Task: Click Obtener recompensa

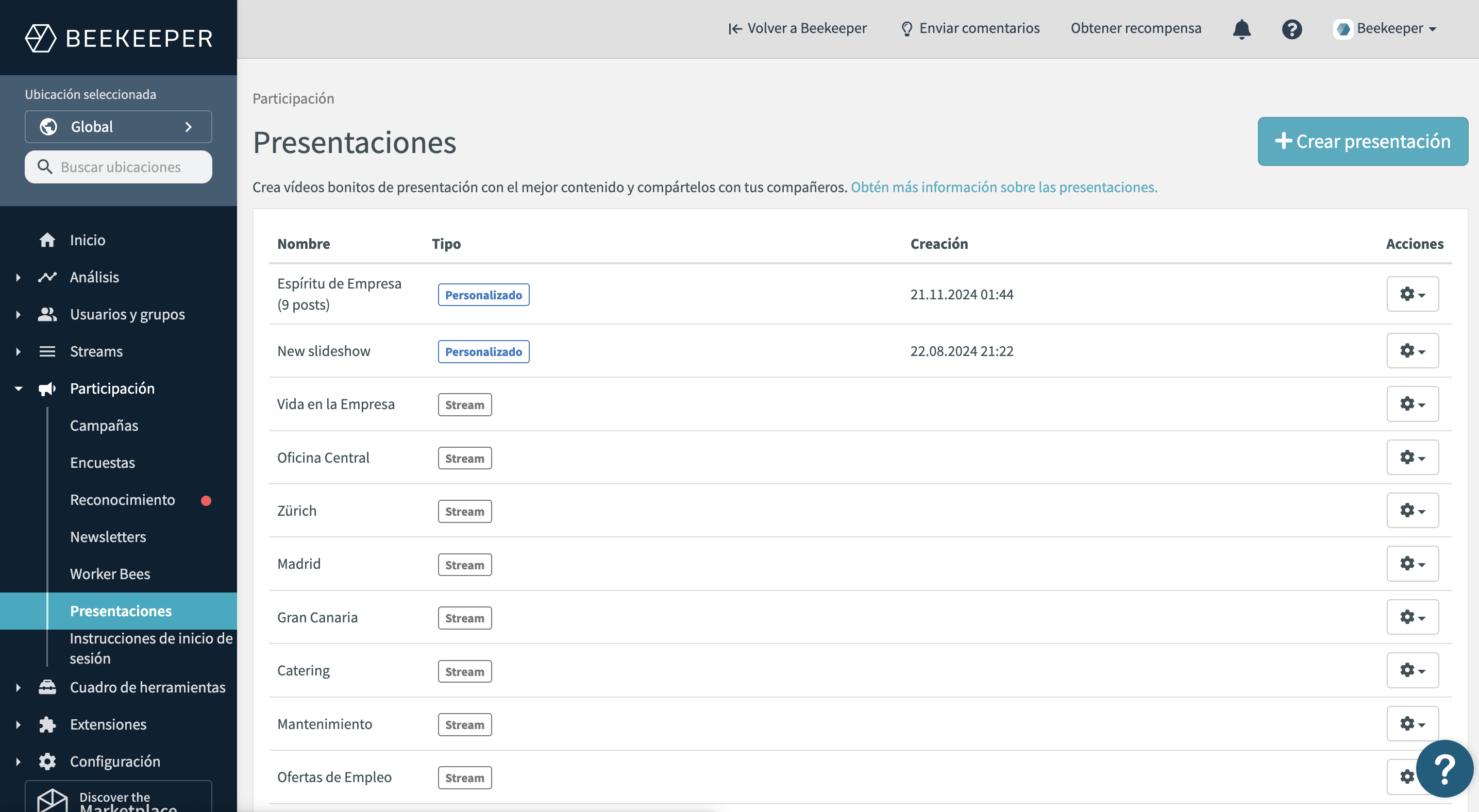Action: tap(1136, 29)
